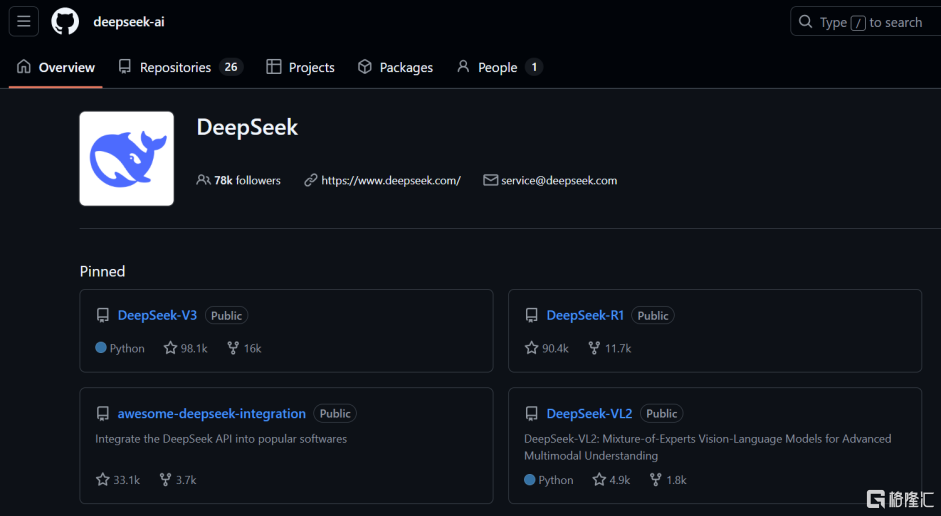The height and width of the screenshot is (516, 941).
Task: Click the Public badge on DeepSeek-VL2
Action: tap(661, 413)
